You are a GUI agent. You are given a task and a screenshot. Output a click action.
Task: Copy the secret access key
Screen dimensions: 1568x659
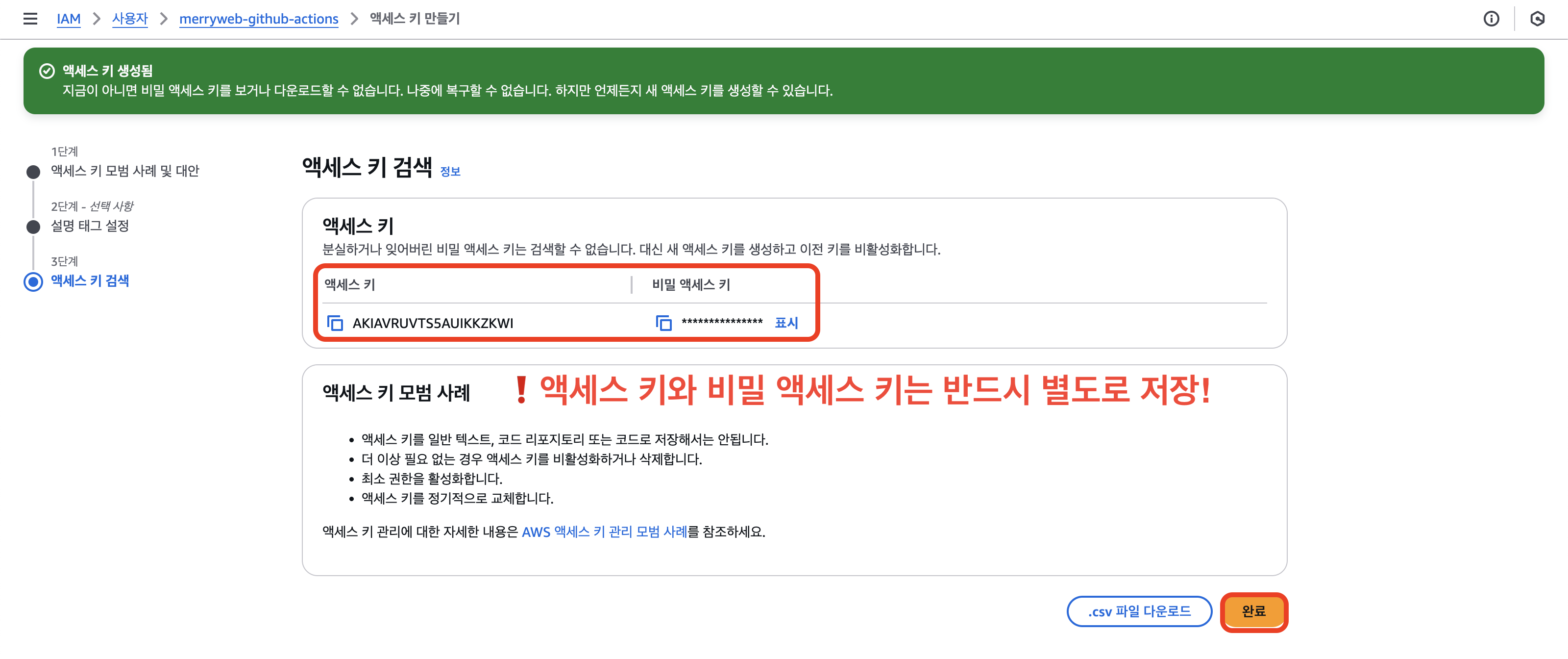point(663,323)
